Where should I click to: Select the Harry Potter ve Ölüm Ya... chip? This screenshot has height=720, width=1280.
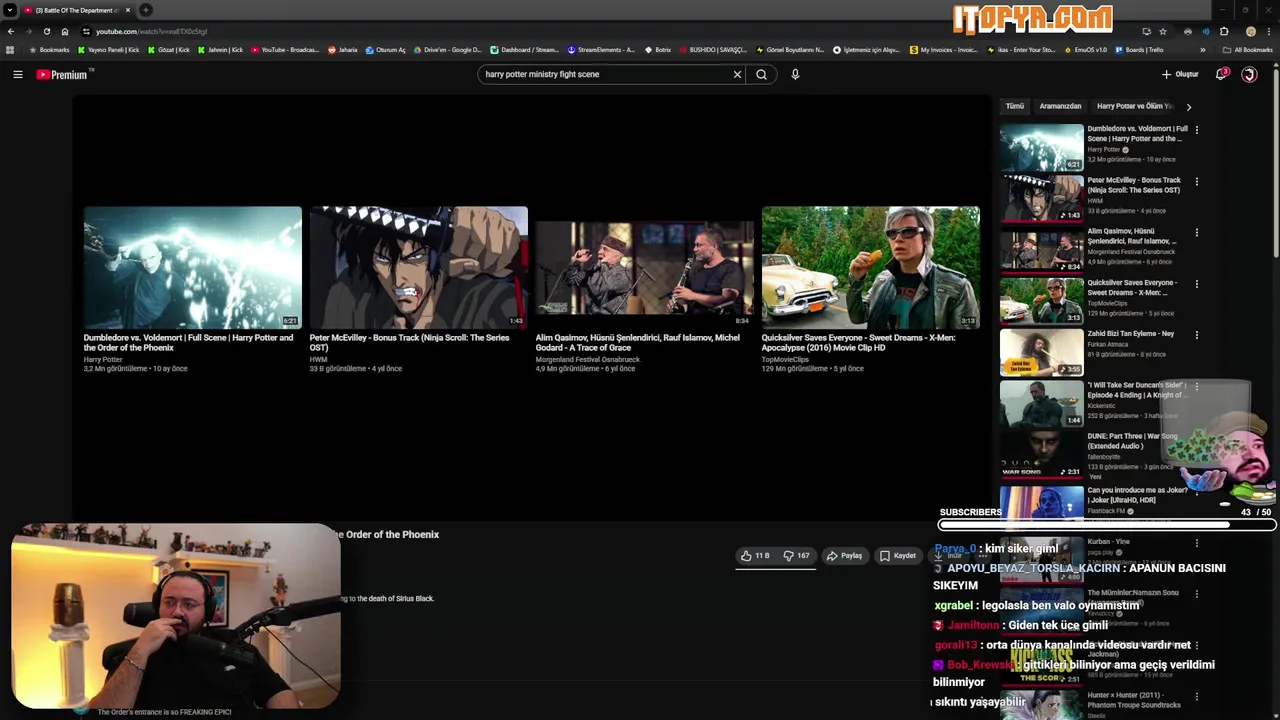[1134, 106]
